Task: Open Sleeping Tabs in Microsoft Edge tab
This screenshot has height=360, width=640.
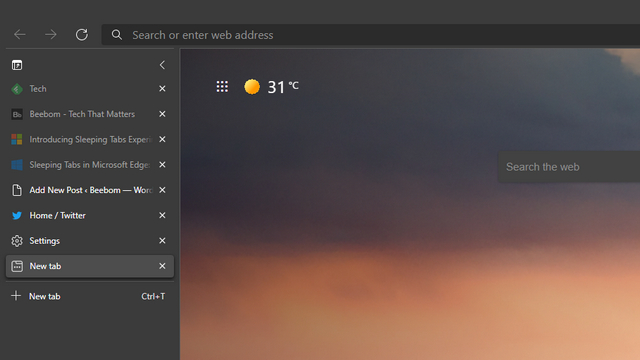Action: coord(90,164)
